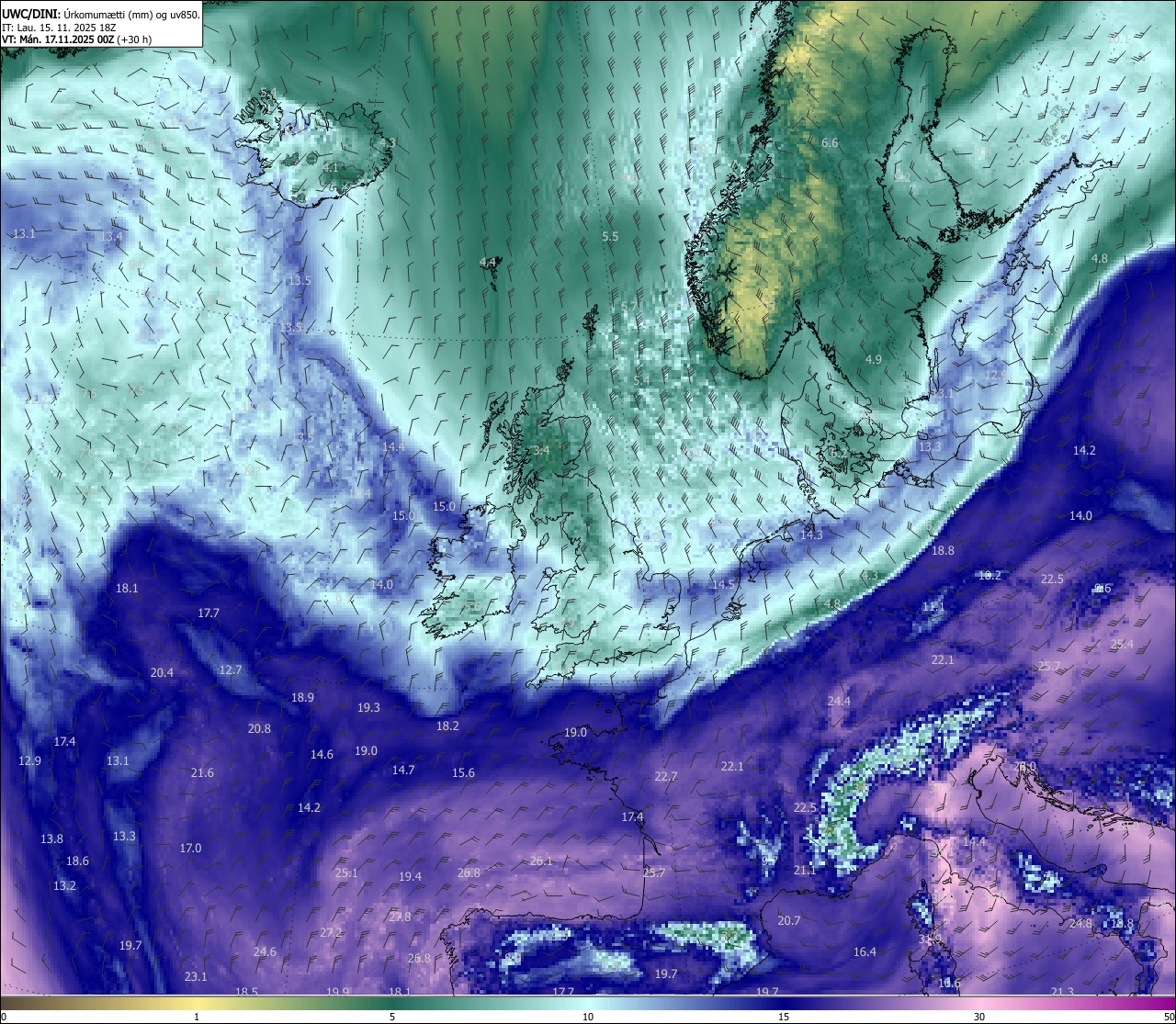Click the '6.6' value over Scandinavia
The image size is (1176, 1024).
click(830, 142)
